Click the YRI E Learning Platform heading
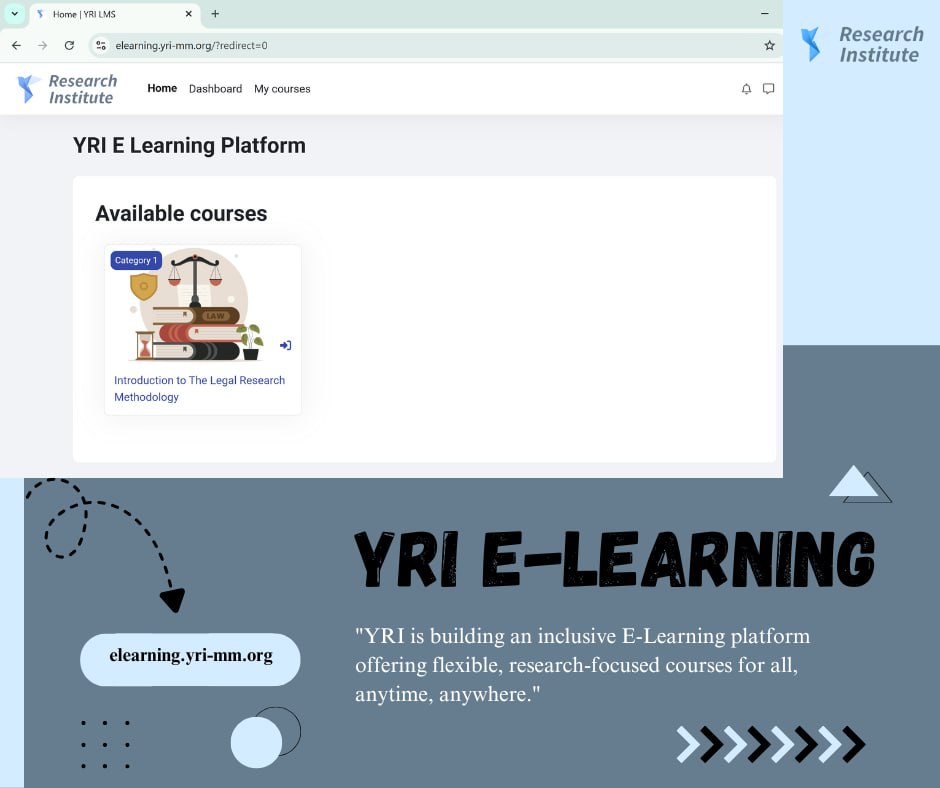940x788 pixels. tap(189, 145)
